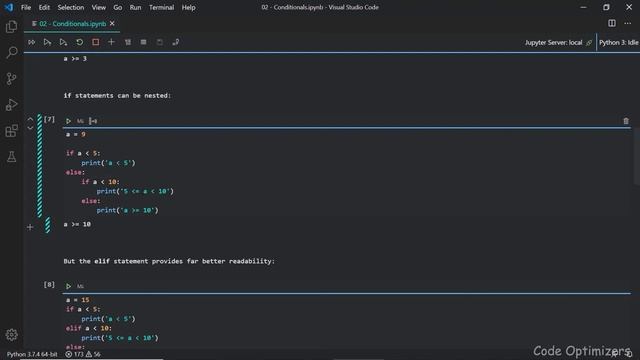Image resolution: width=640 pixels, height=360 pixels.
Task: Click the 'elif a < 10:' line in cell 8
Action: coord(89,328)
